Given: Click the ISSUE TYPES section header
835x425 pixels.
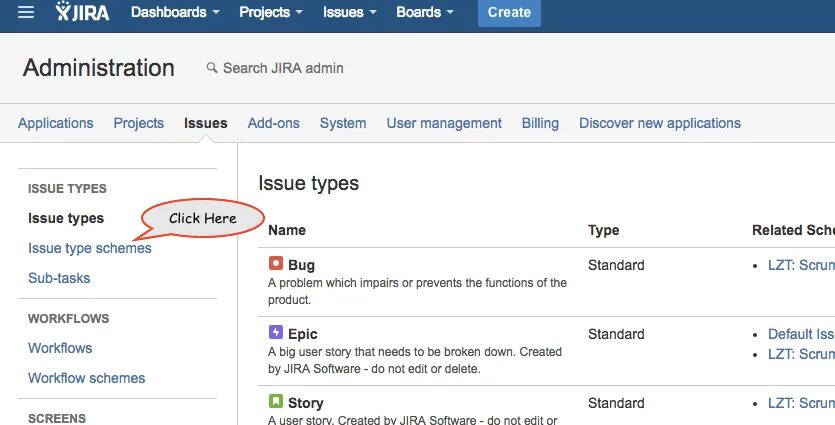Looking at the screenshot, I should pos(67,189).
